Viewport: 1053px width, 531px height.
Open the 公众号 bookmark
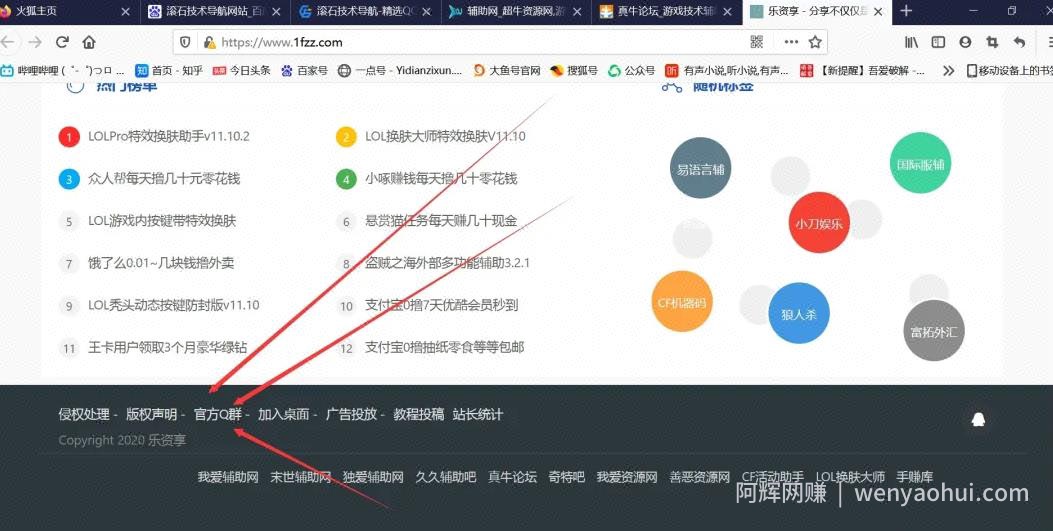[632, 70]
